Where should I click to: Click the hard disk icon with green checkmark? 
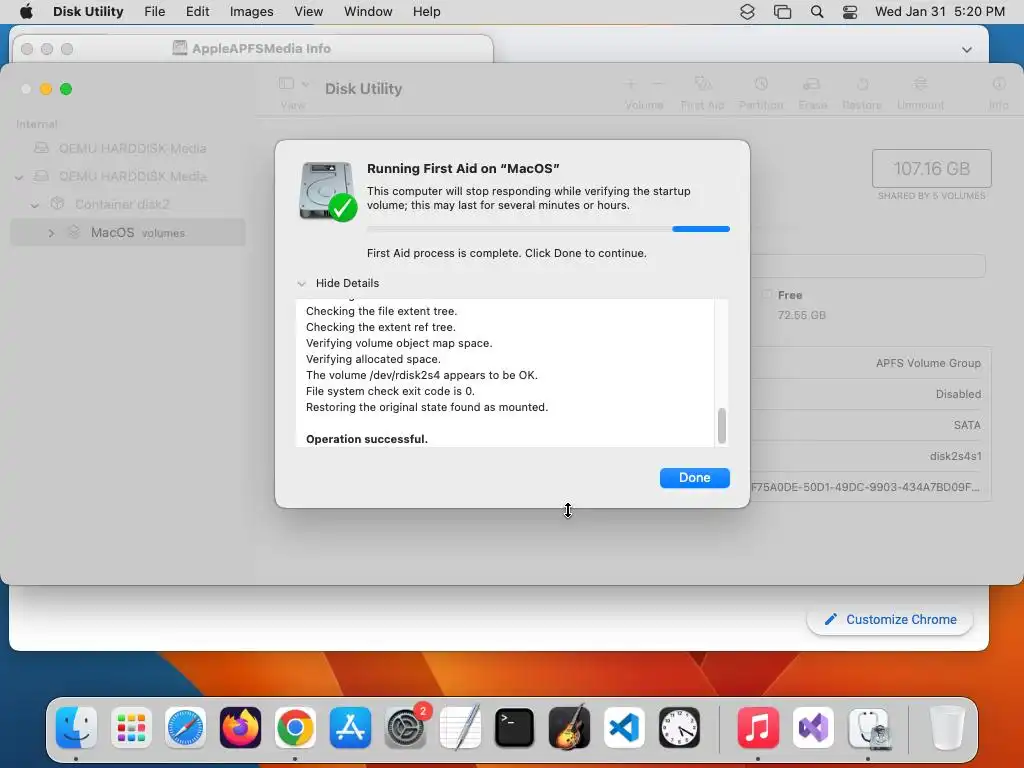pyautogui.click(x=328, y=191)
